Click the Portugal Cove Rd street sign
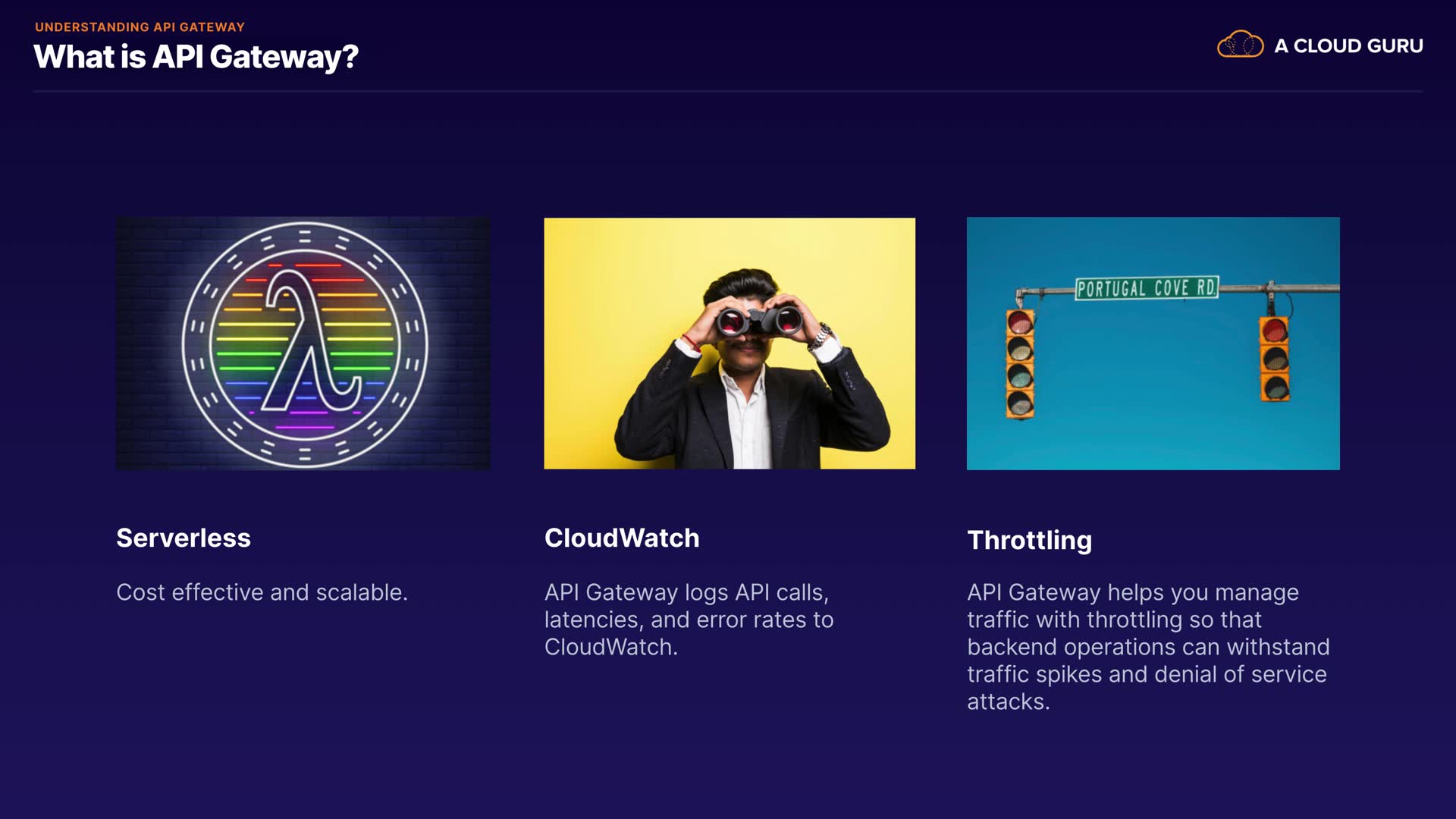 point(1147,288)
